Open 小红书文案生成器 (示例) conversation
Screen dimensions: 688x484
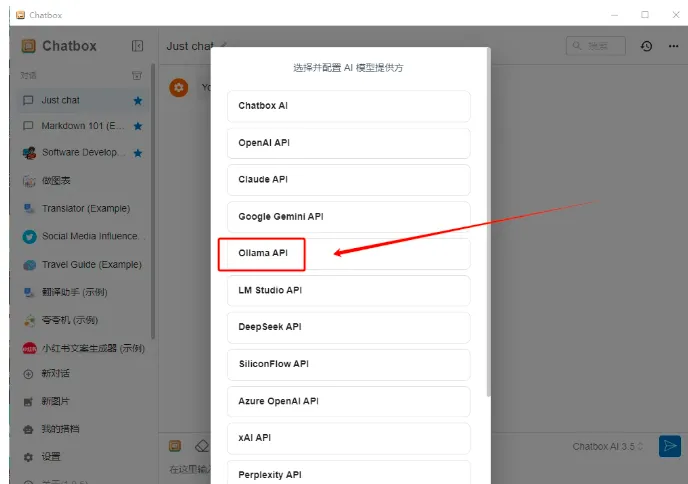point(83,348)
